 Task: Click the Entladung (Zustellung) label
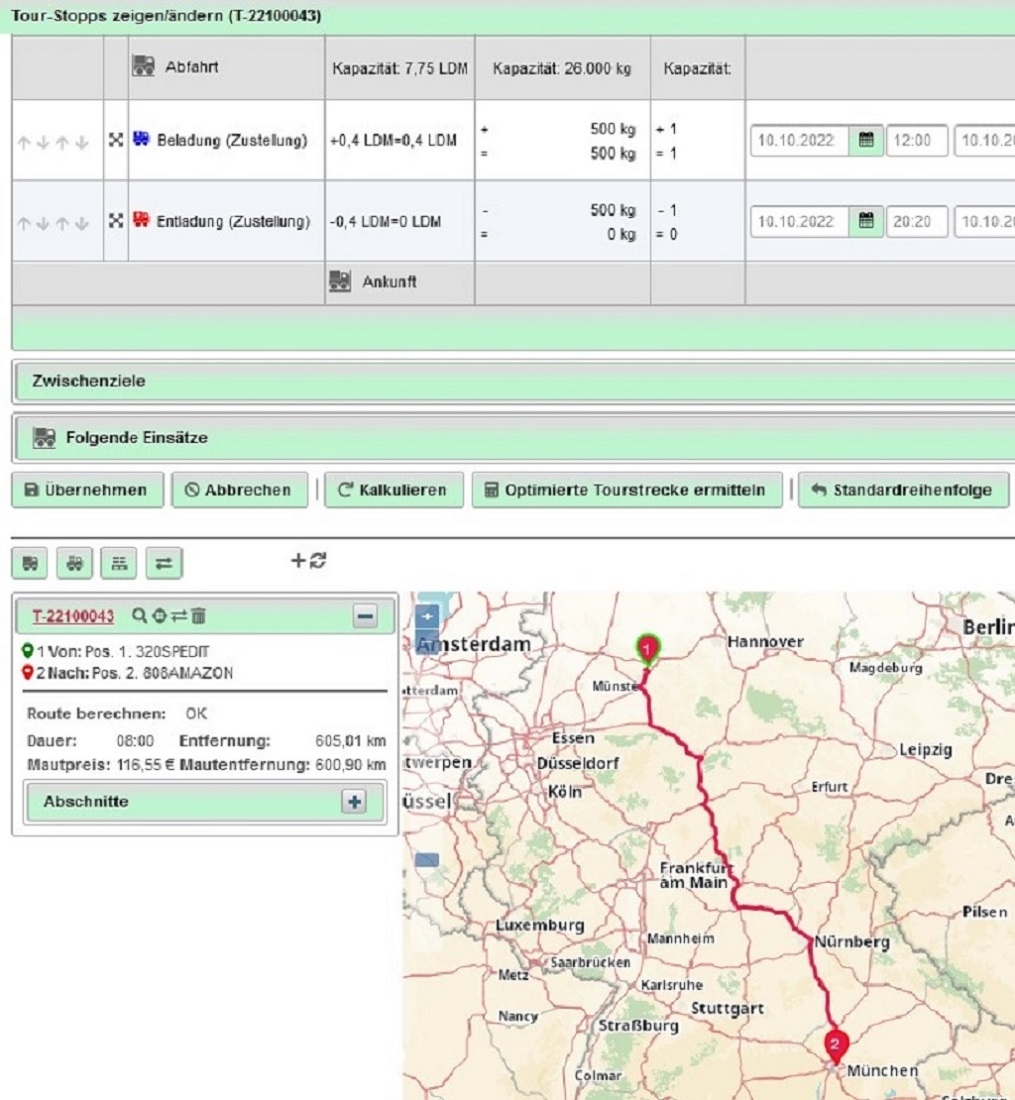click(x=233, y=222)
